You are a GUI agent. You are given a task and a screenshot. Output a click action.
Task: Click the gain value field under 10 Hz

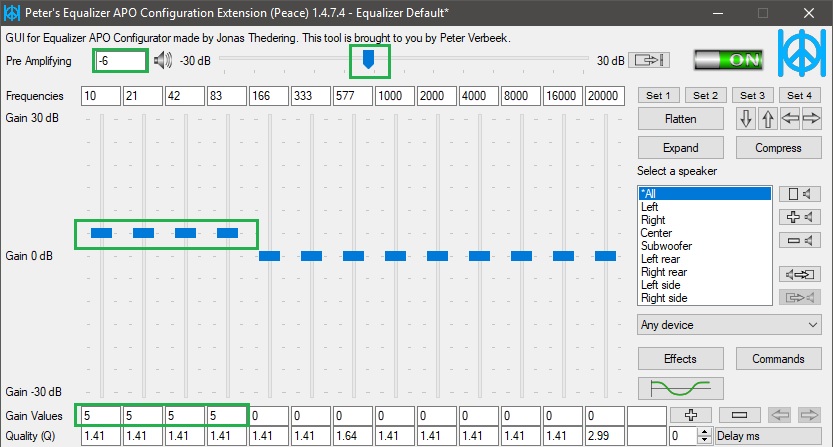[x=101, y=416]
